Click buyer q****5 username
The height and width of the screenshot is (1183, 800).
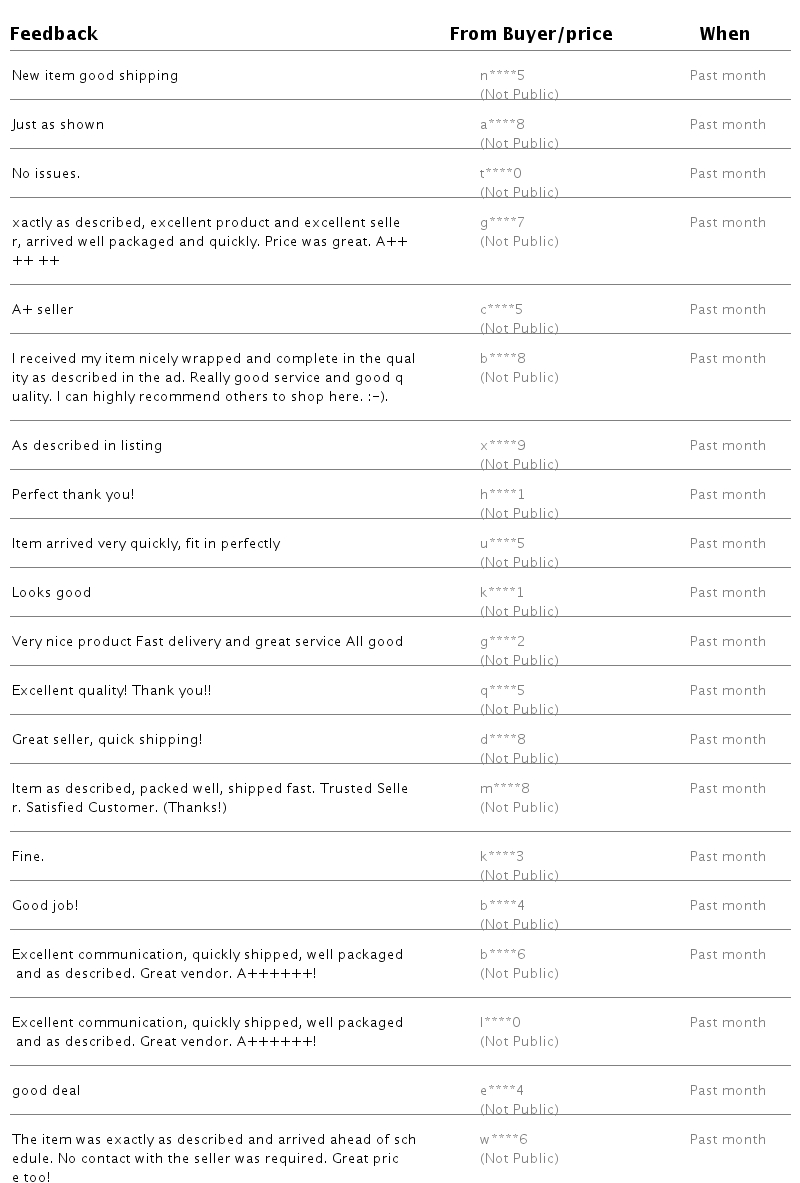pyautogui.click(x=502, y=690)
